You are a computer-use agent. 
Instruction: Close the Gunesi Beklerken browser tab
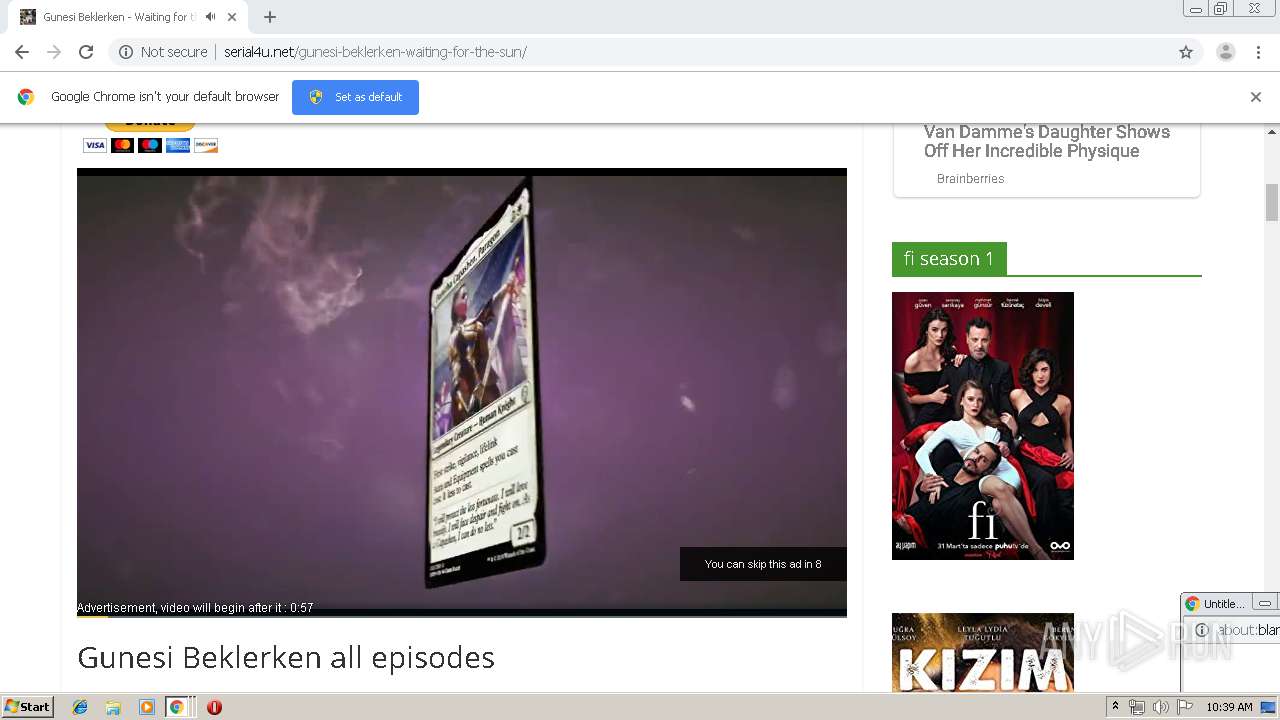tap(232, 17)
